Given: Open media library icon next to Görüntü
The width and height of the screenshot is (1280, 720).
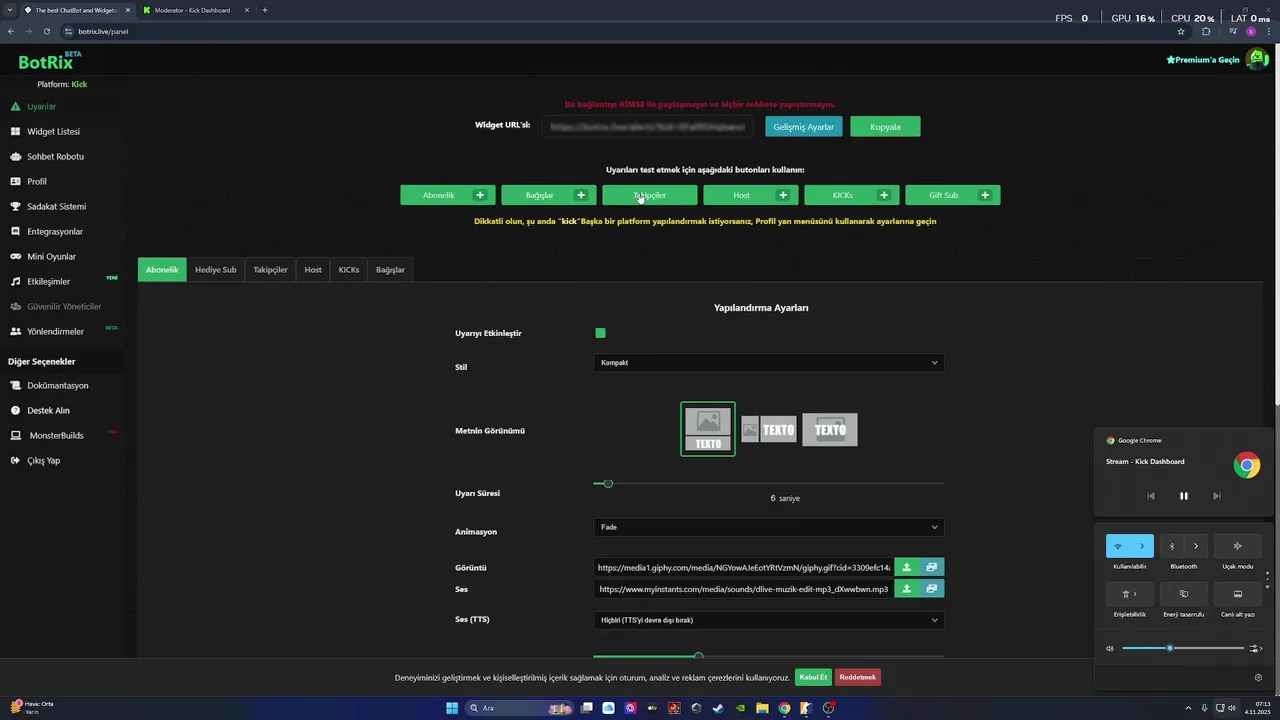Looking at the screenshot, I should (x=932, y=567).
